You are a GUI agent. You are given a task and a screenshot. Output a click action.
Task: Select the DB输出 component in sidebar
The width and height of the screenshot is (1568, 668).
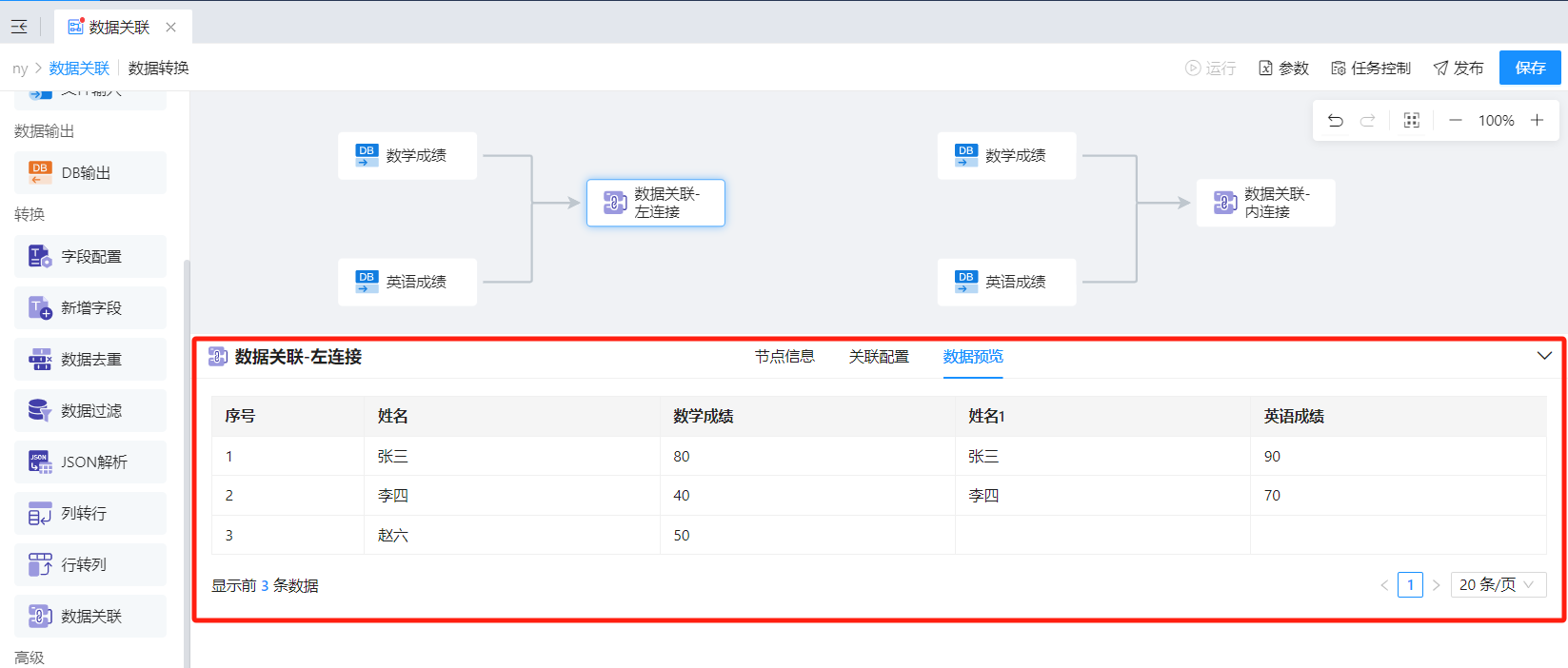click(89, 173)
